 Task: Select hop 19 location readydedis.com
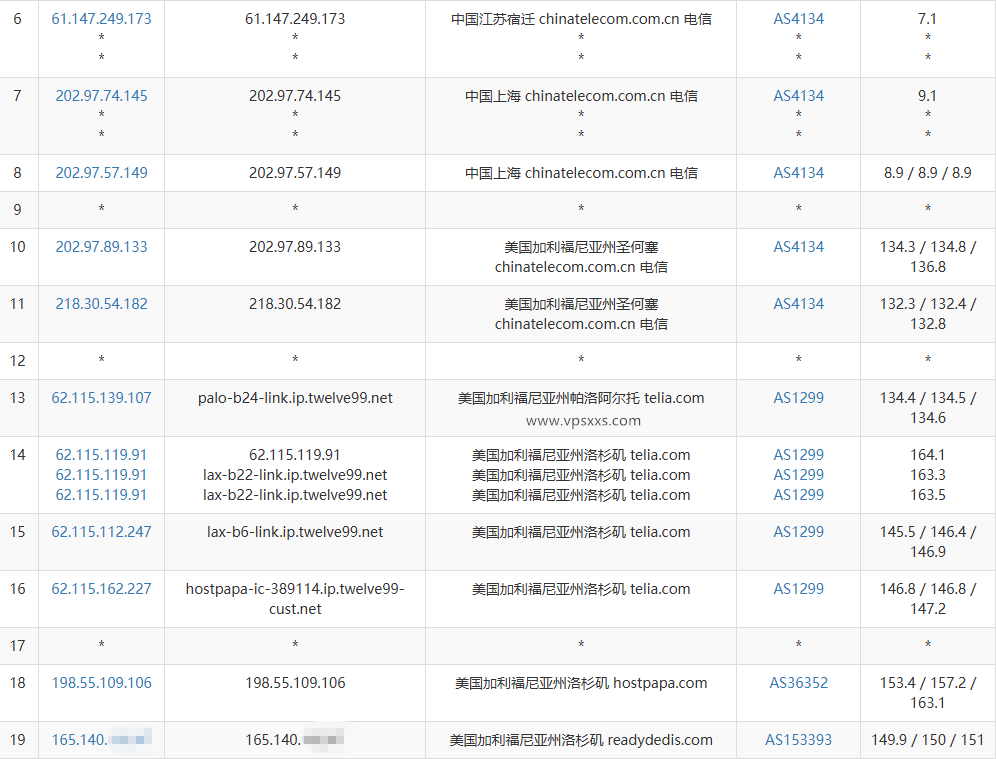click(581, 740)
